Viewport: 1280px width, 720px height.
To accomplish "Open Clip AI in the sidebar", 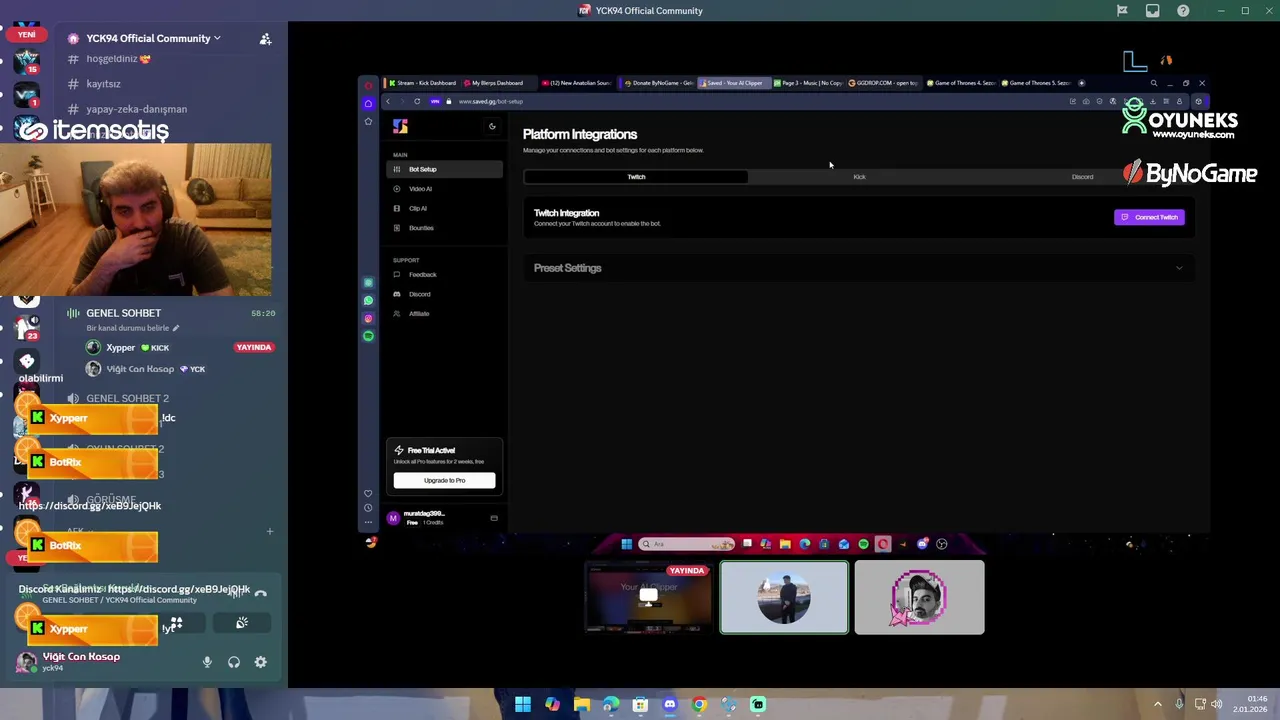I will (444, 208).
